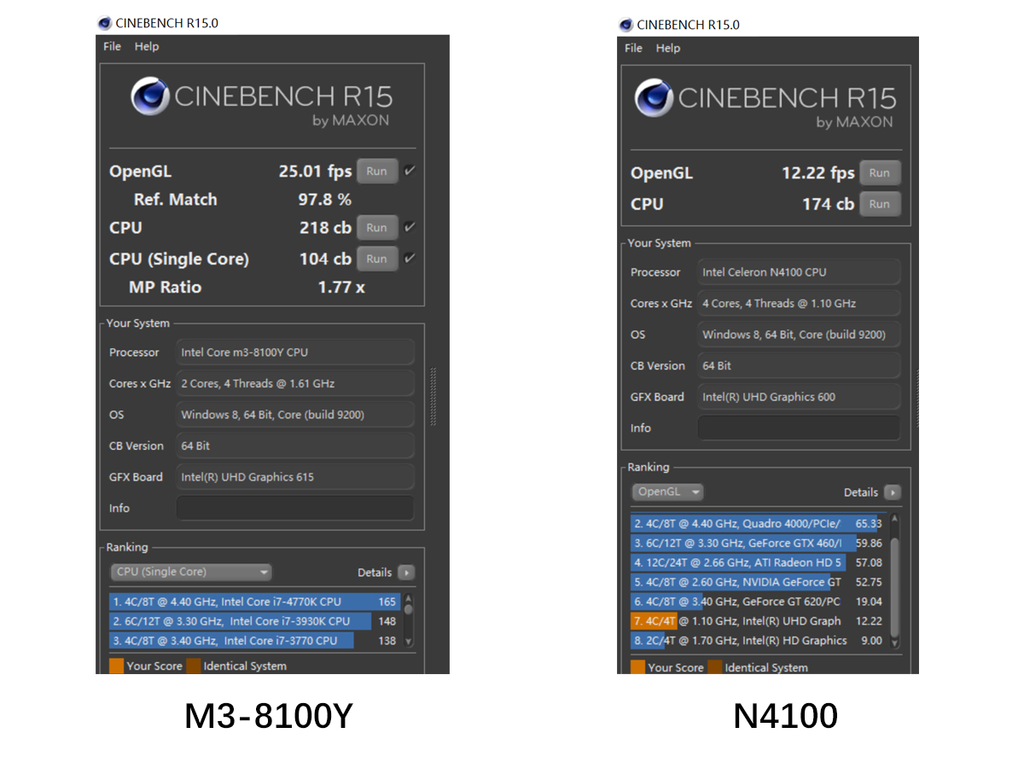1024x768 pixels.
Task: Click the 1.77 x MP Ratio value
Action: point(341,287)
